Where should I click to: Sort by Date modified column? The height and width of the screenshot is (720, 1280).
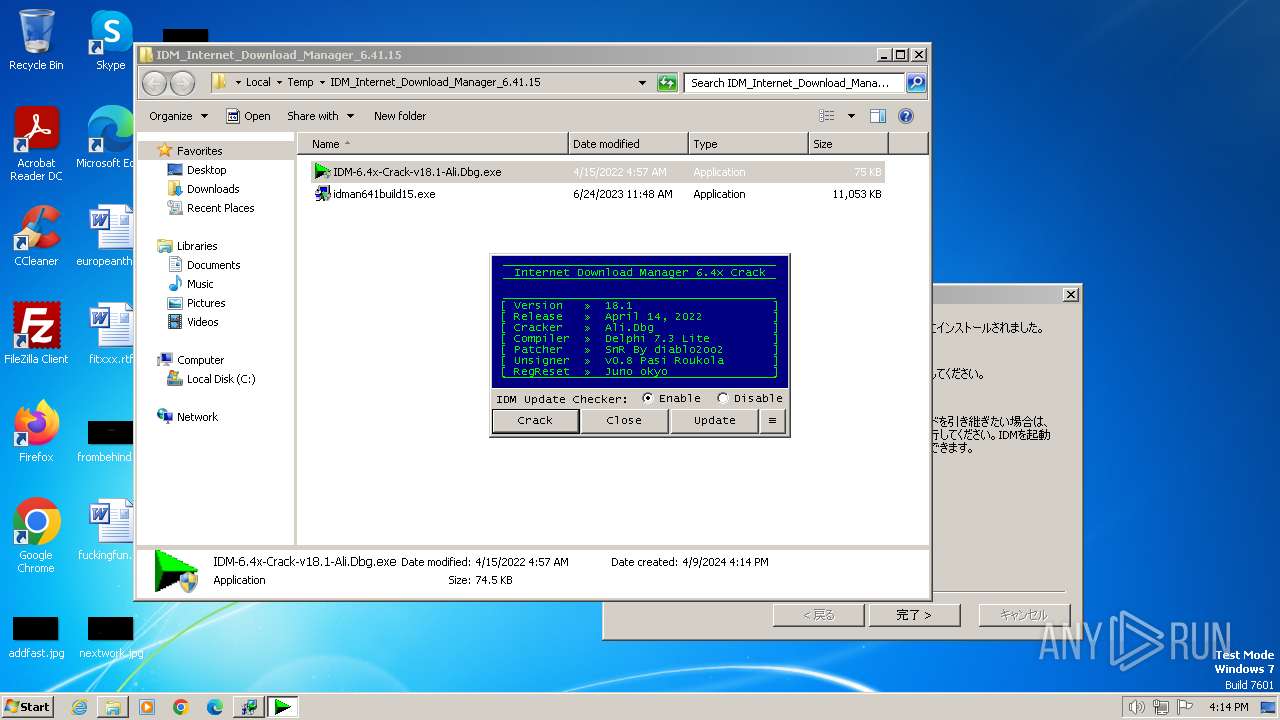pyautogui.click(x=628, y=144)
